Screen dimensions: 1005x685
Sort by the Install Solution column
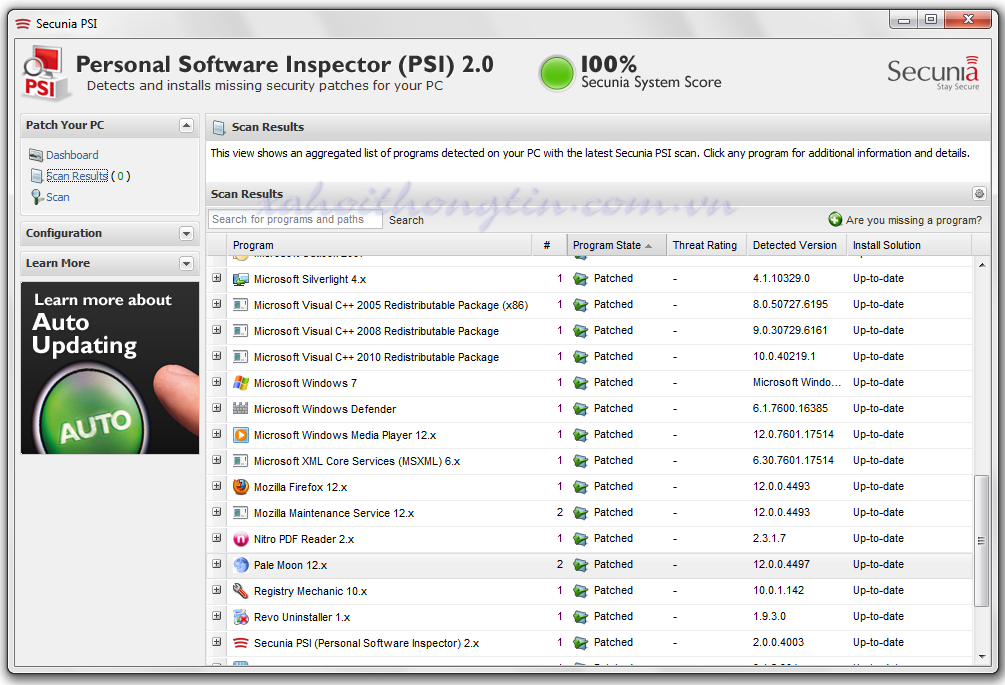(x=909, y=245)
